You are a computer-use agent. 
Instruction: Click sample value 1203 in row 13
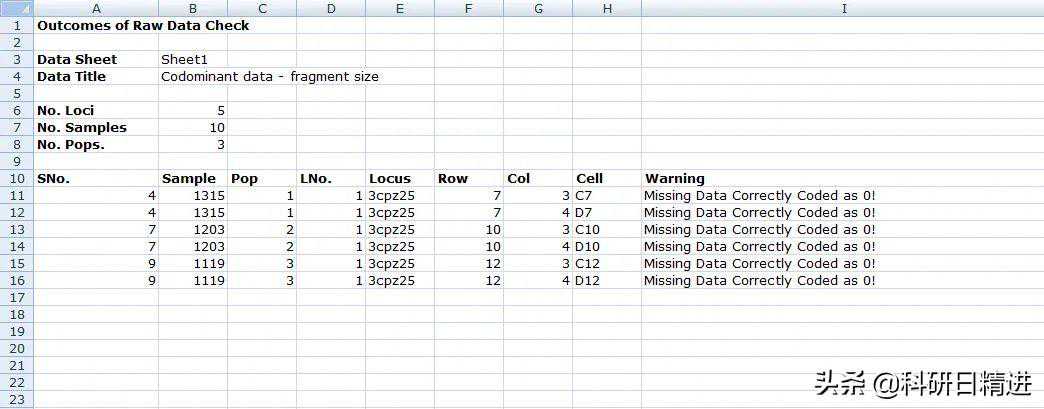[x=193, y=230]
